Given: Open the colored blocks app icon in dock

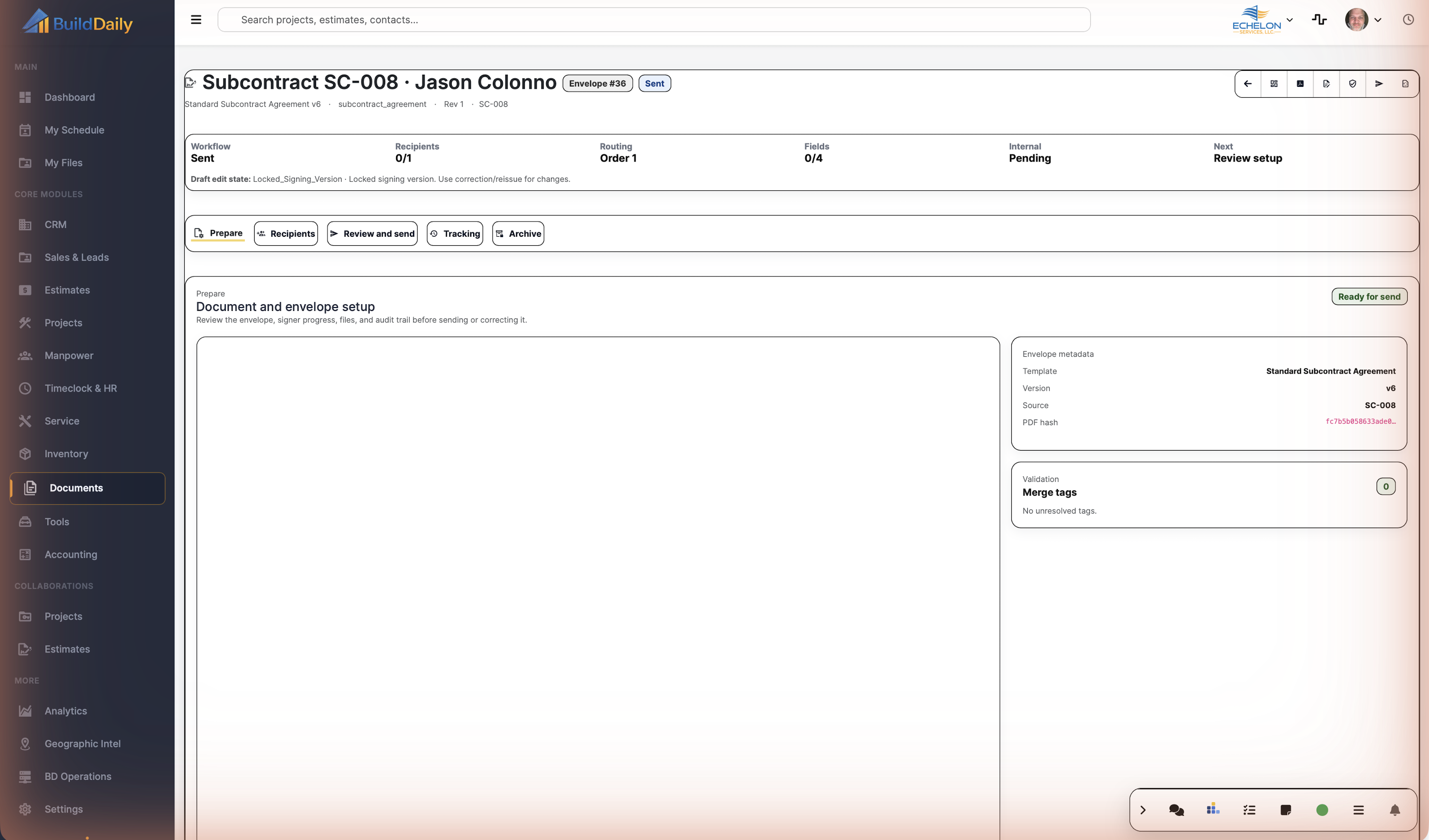Looking at the screenshot, I should click(1213, 809).
